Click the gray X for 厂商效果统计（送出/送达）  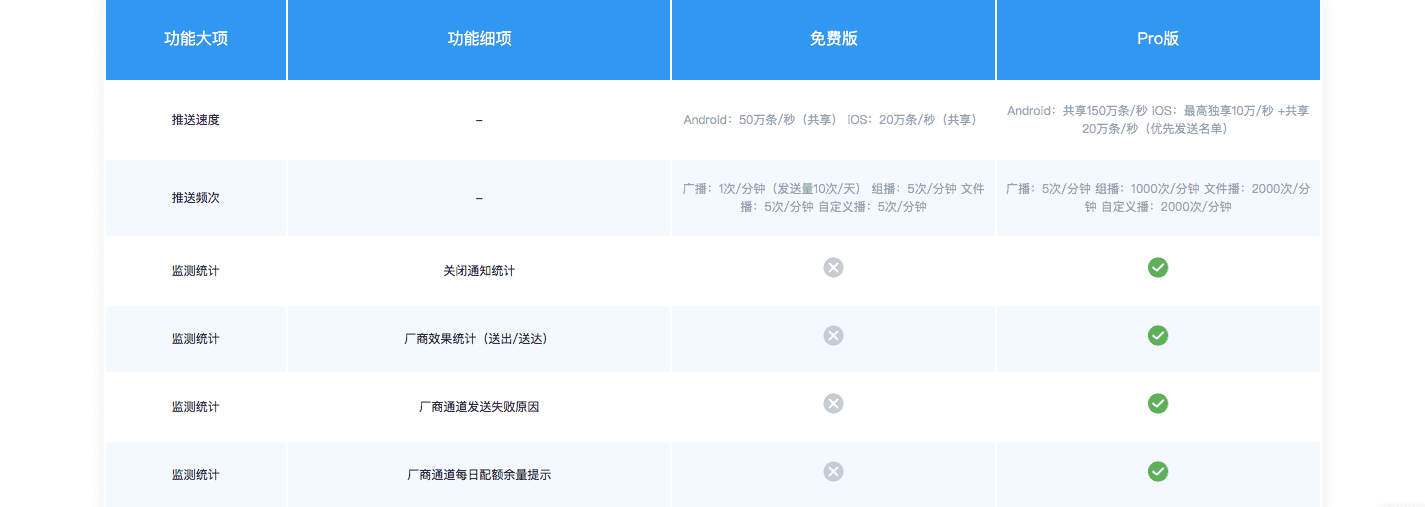[833, 335]
